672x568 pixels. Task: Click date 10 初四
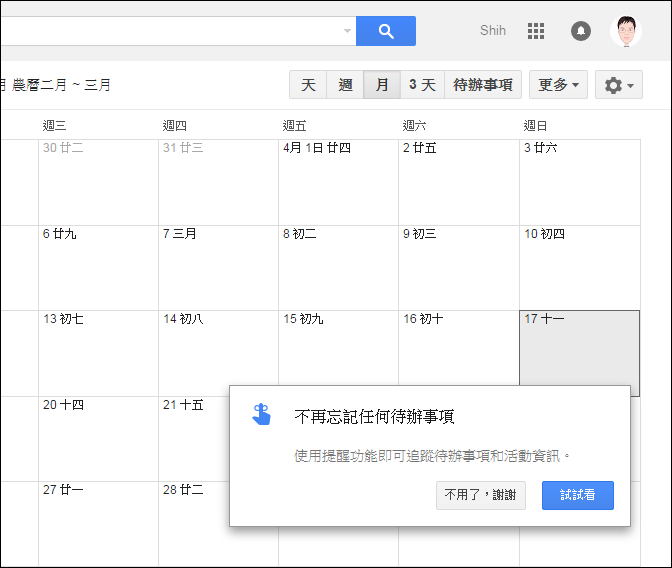tap(544, 234)
